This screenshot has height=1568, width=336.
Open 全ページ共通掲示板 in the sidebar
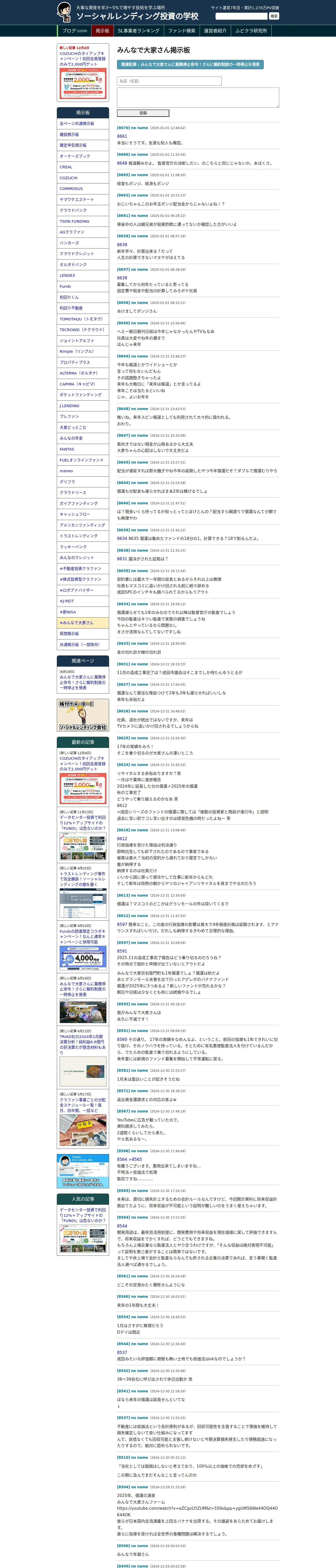(x=83, y=124)
